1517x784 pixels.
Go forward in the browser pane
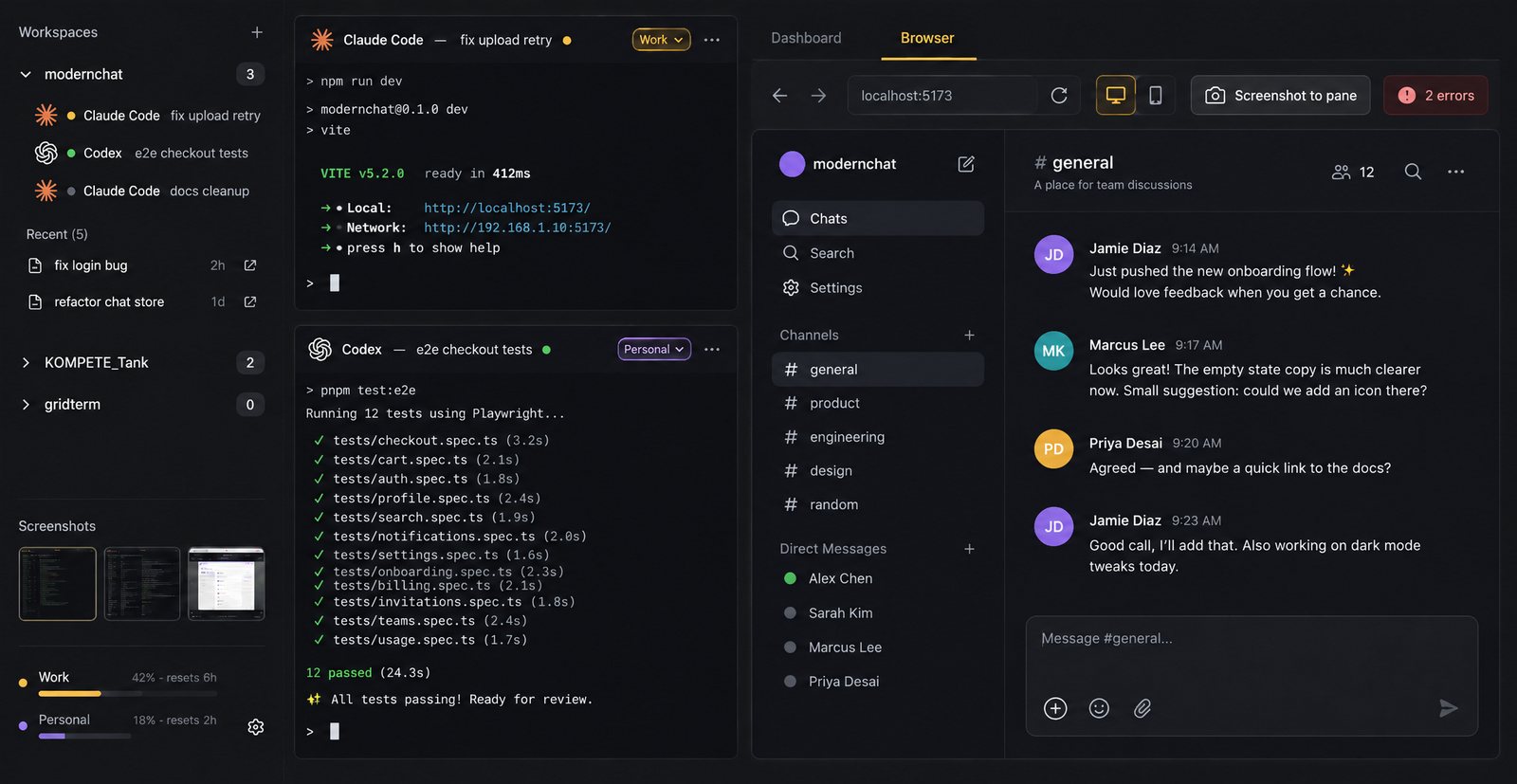(x=818, y=96)
